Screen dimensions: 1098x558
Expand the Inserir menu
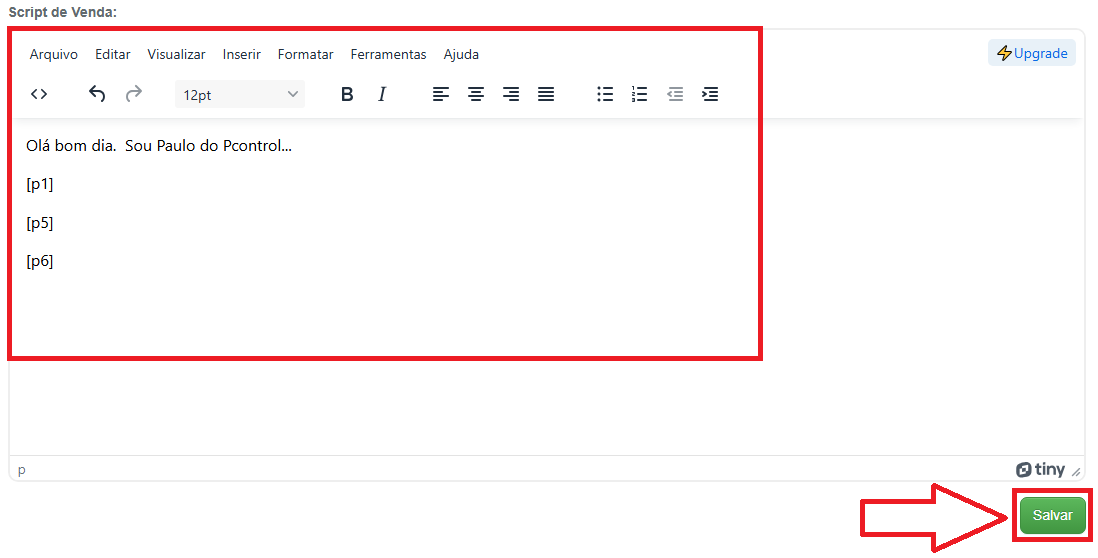point(242,54)
